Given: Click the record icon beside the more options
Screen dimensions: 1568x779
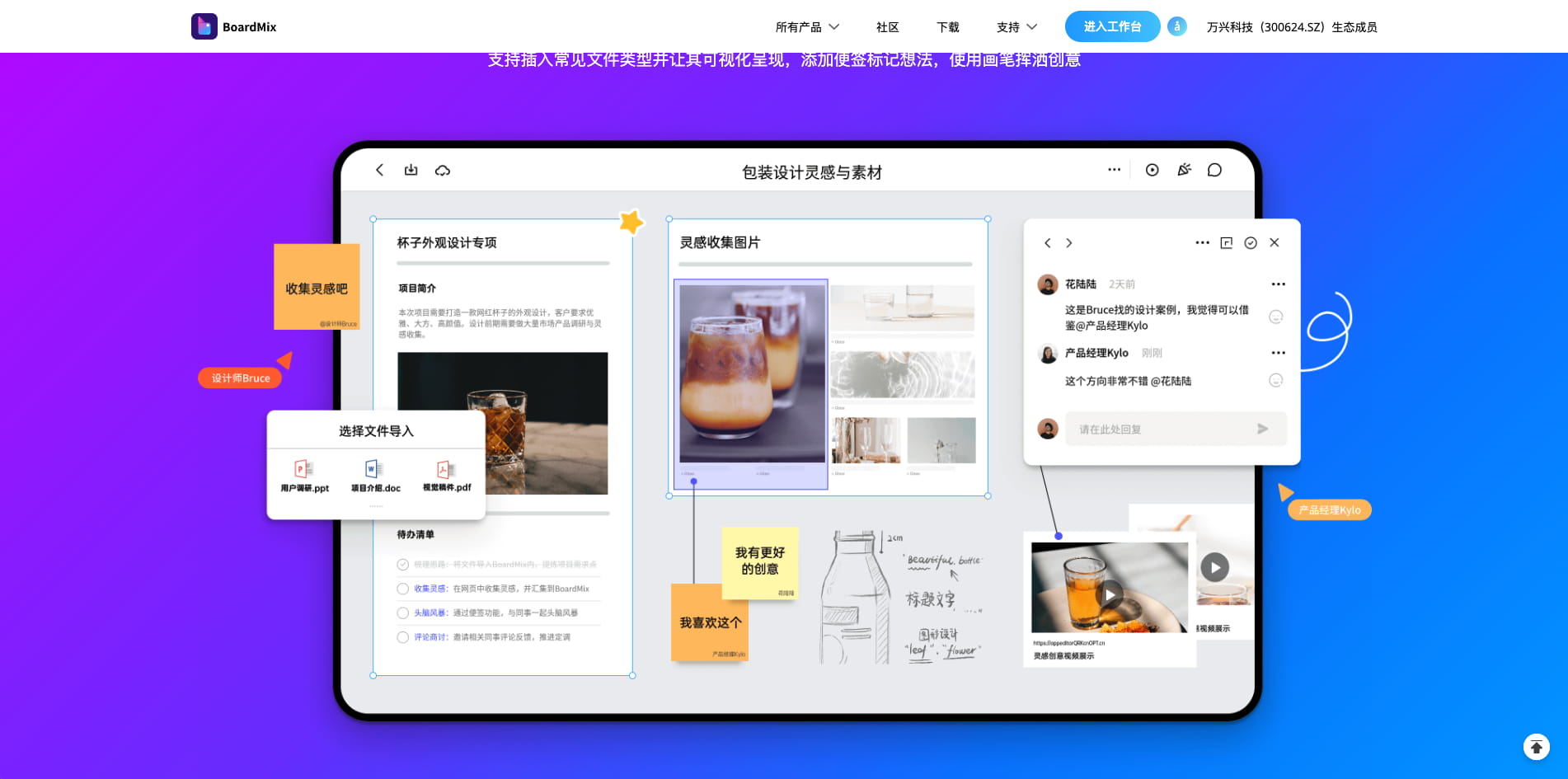Looking at the screenshot, I should [x=1152, y=170].
